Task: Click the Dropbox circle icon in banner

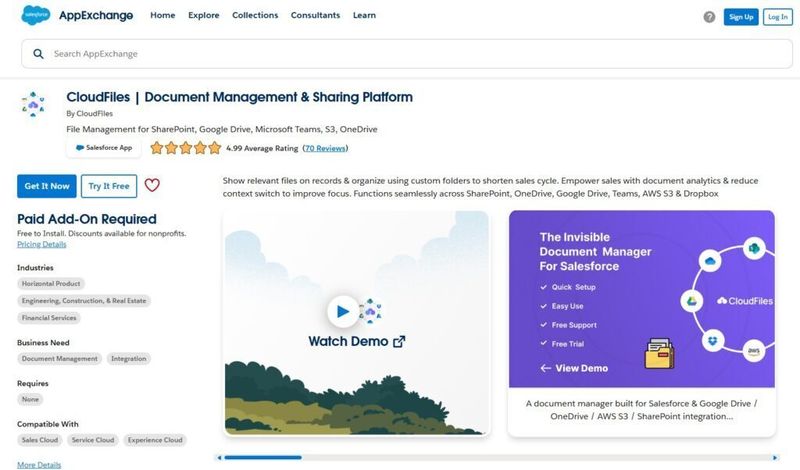Action: click(713, 340)
